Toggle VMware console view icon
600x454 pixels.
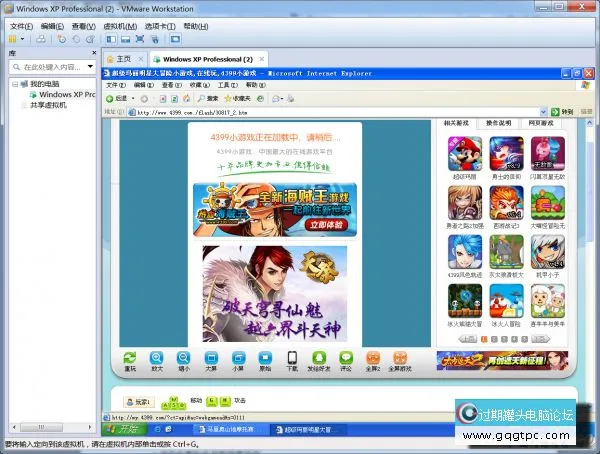[175, 39]
